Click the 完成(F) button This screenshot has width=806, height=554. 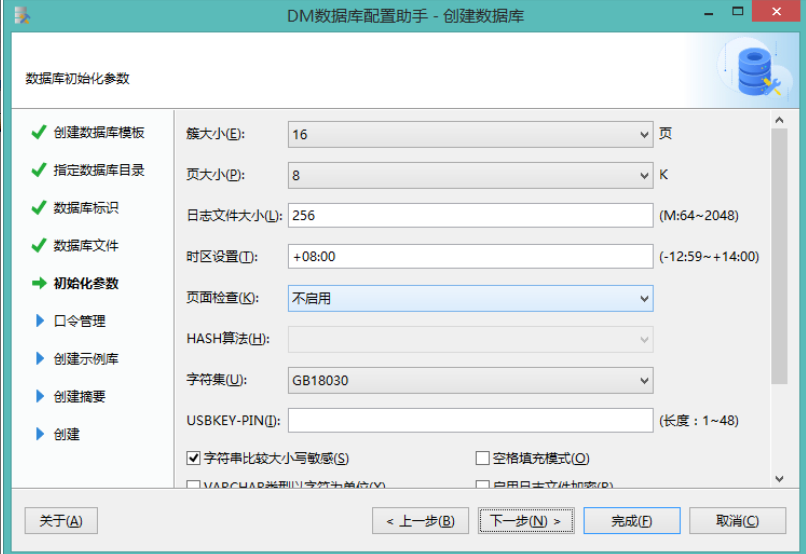pyautogui.click(x=632, y=521)
